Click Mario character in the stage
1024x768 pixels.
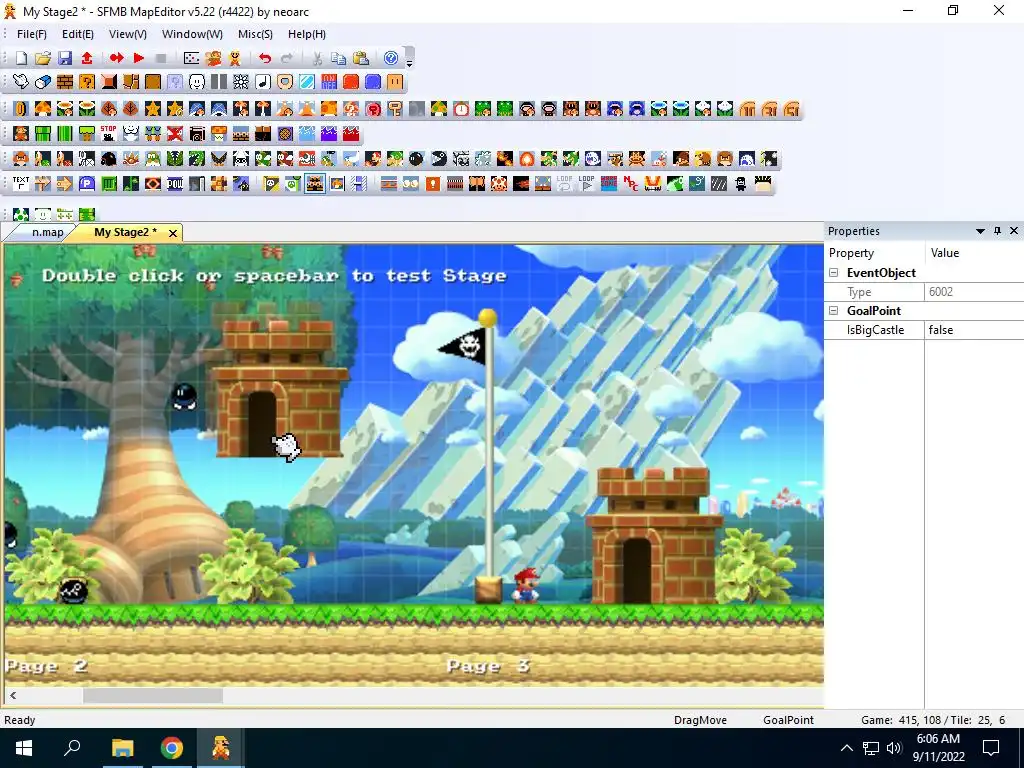[525, 584]
